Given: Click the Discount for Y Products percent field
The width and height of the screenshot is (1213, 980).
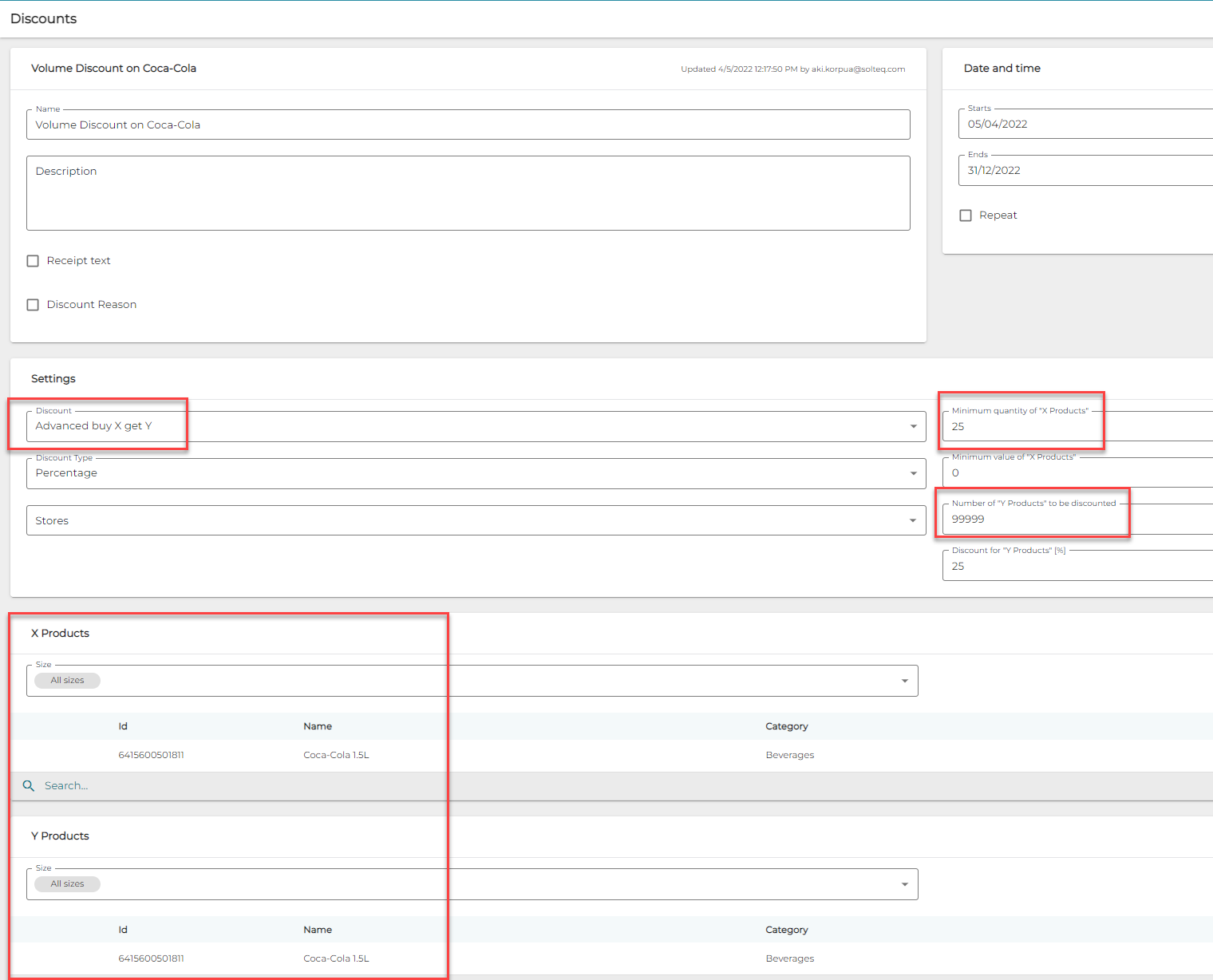Looking at the screenshot, I should (x=1077, y=567).
